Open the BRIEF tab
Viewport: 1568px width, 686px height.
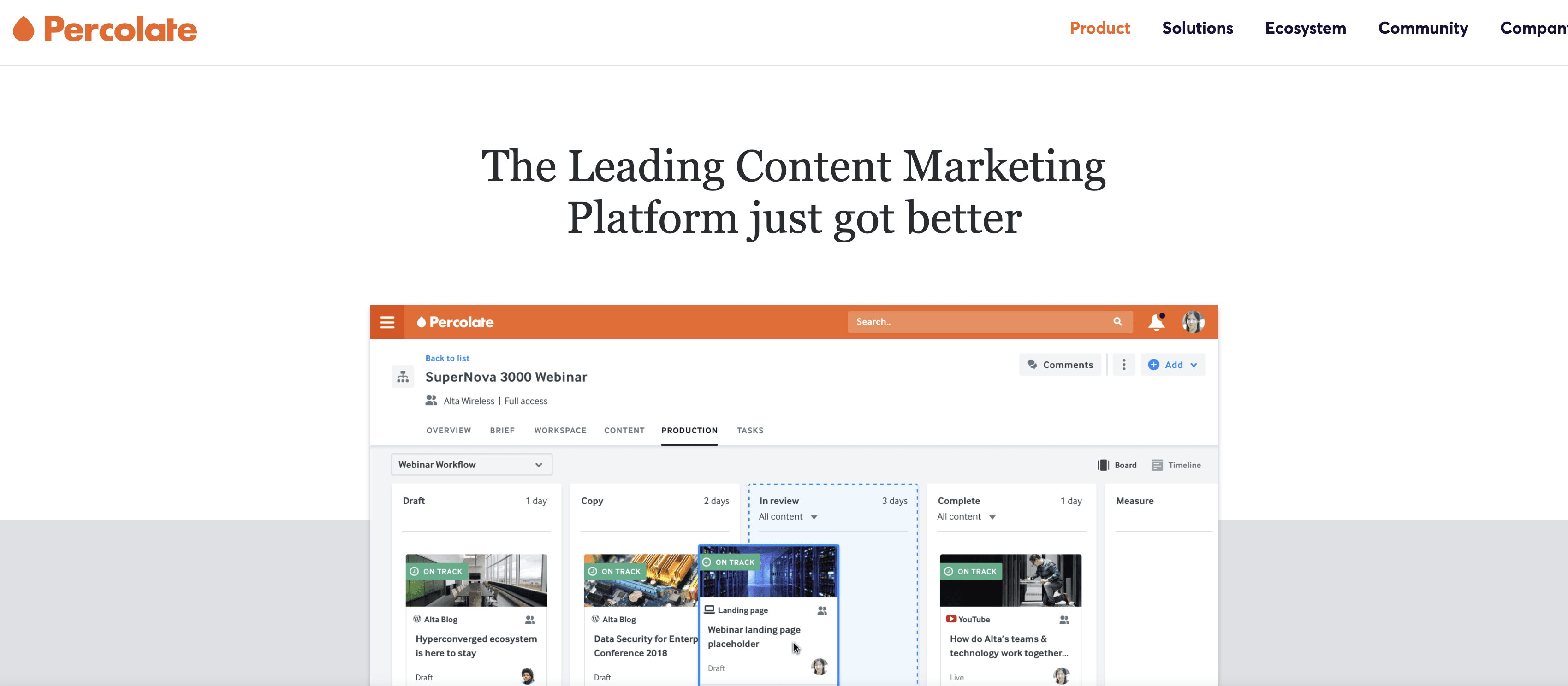(502, 430)
